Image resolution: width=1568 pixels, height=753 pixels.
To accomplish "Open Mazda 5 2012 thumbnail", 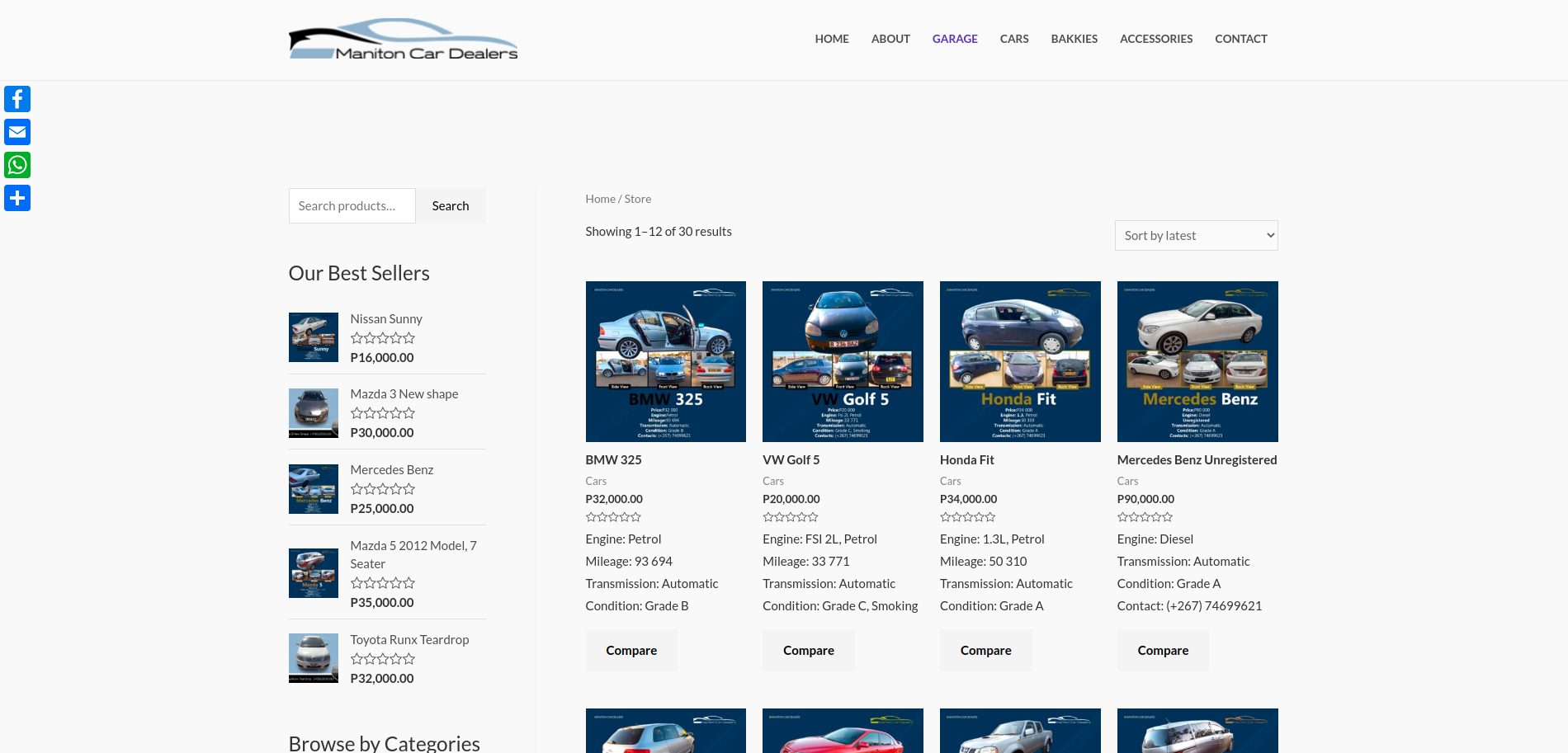I will tap(314, 573).
